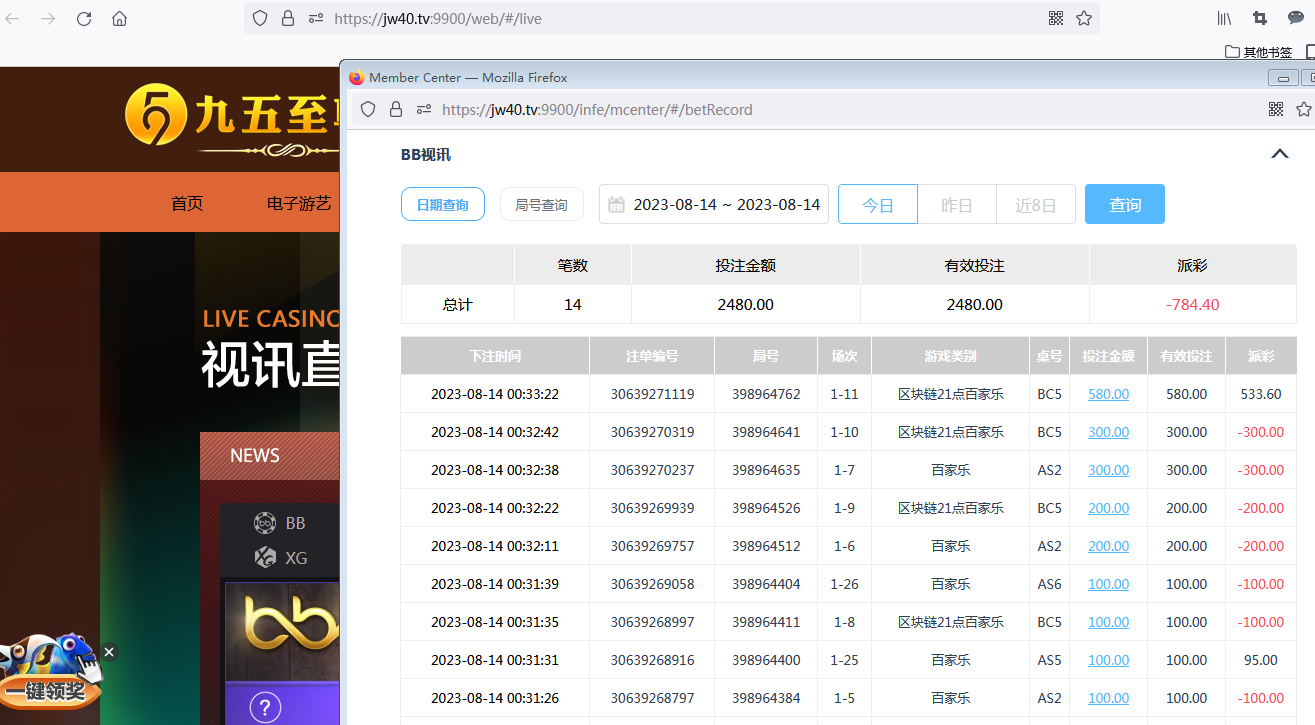Click the 下注时间 column header
The image size is (1315, 725).
[x=495, y=356]
